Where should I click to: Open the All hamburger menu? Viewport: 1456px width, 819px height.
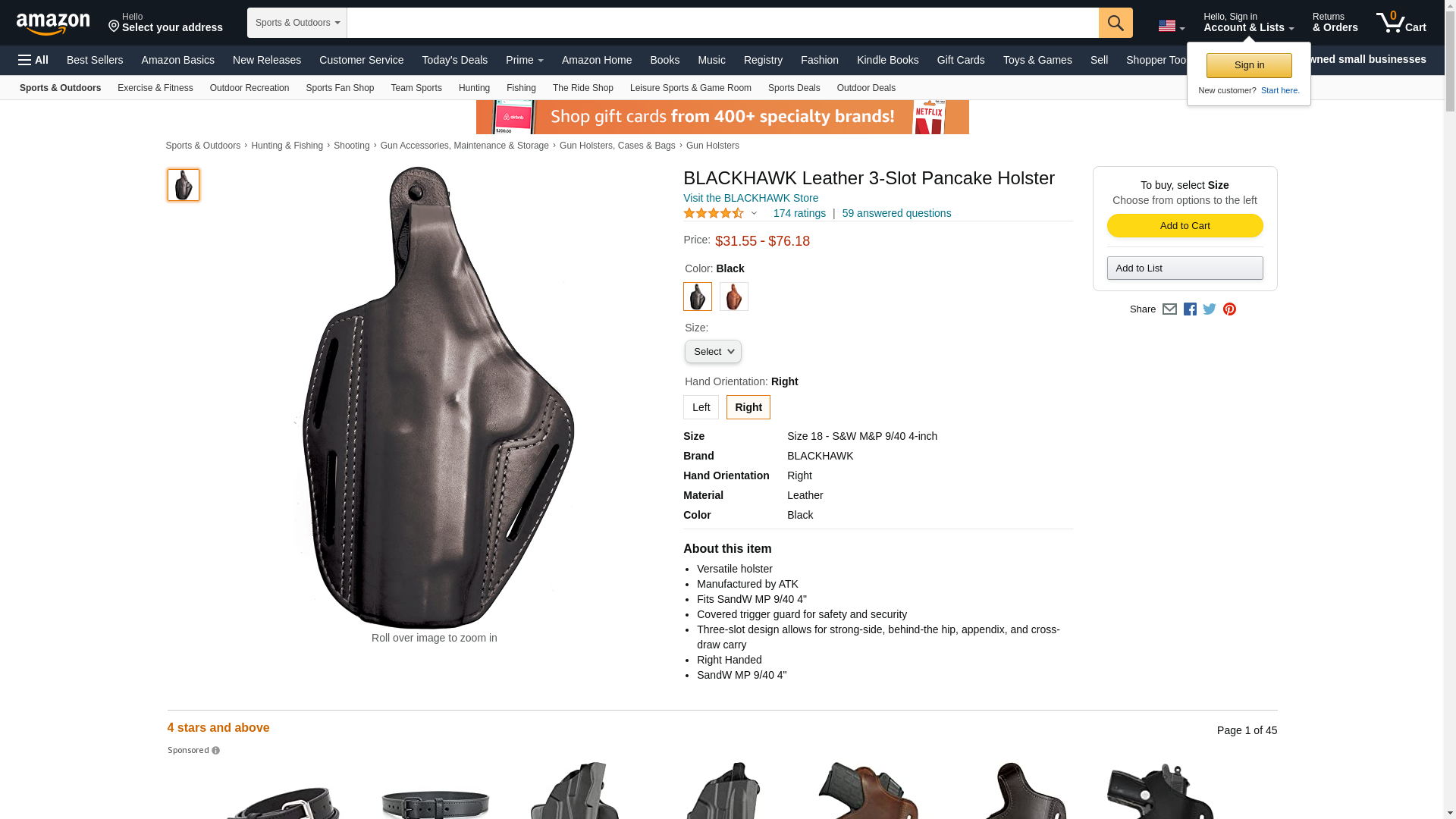(x=33, y=60)
